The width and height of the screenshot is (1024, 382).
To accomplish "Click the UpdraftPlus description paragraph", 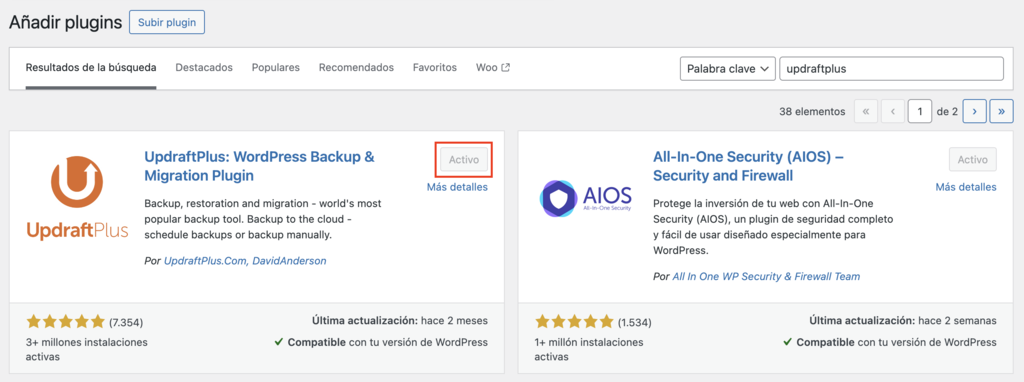I will [x=263, y=219].
